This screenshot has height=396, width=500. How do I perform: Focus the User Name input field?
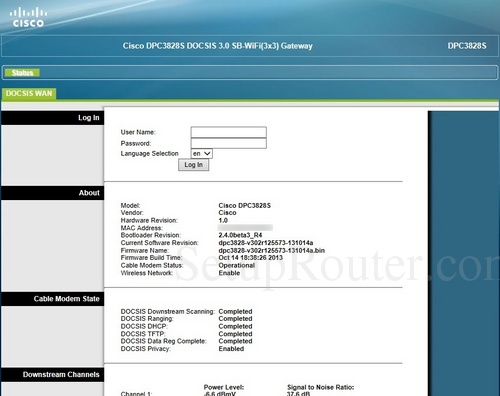228,132
